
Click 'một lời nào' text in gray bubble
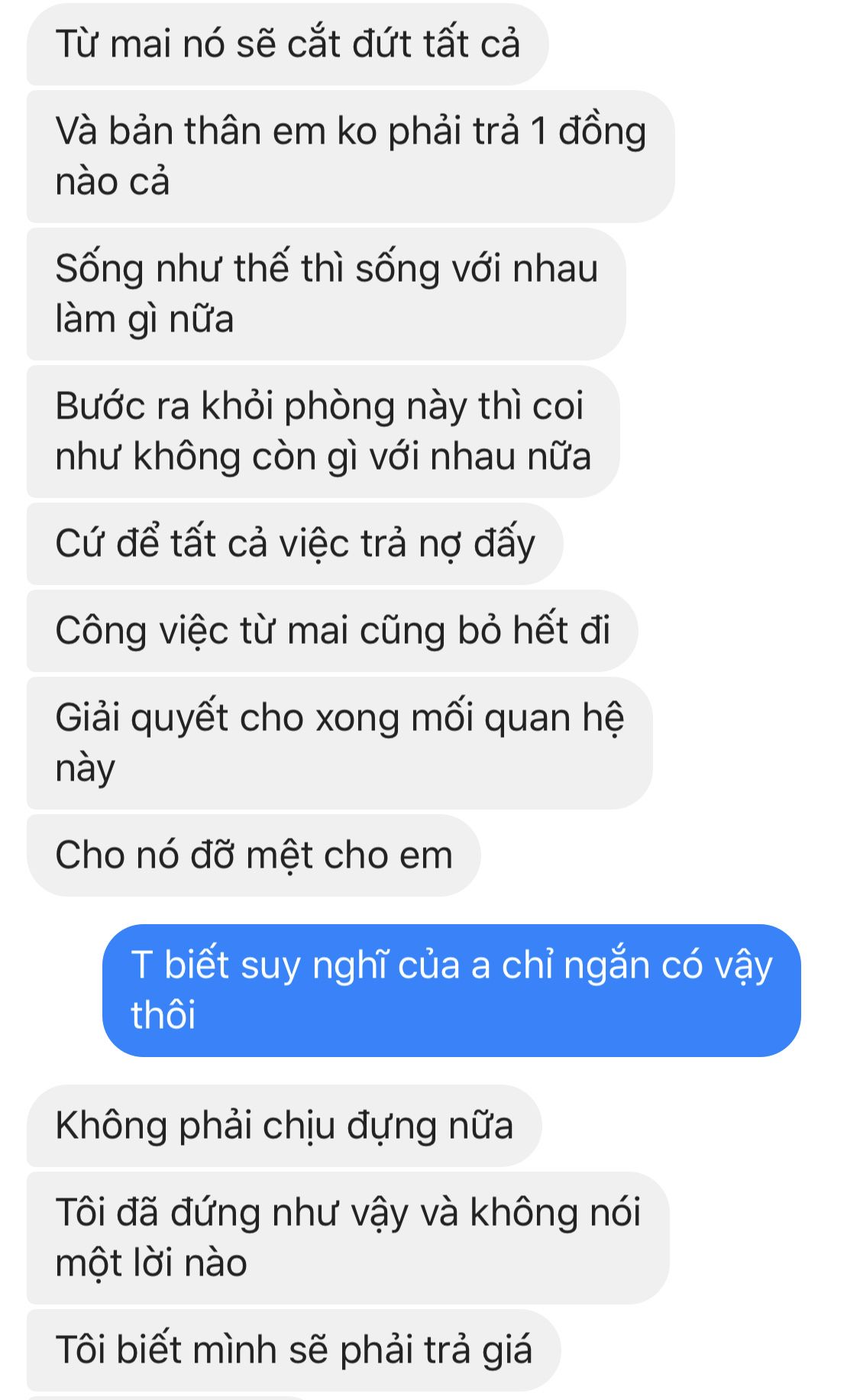pyautogui.click(x=151, y=1263)
